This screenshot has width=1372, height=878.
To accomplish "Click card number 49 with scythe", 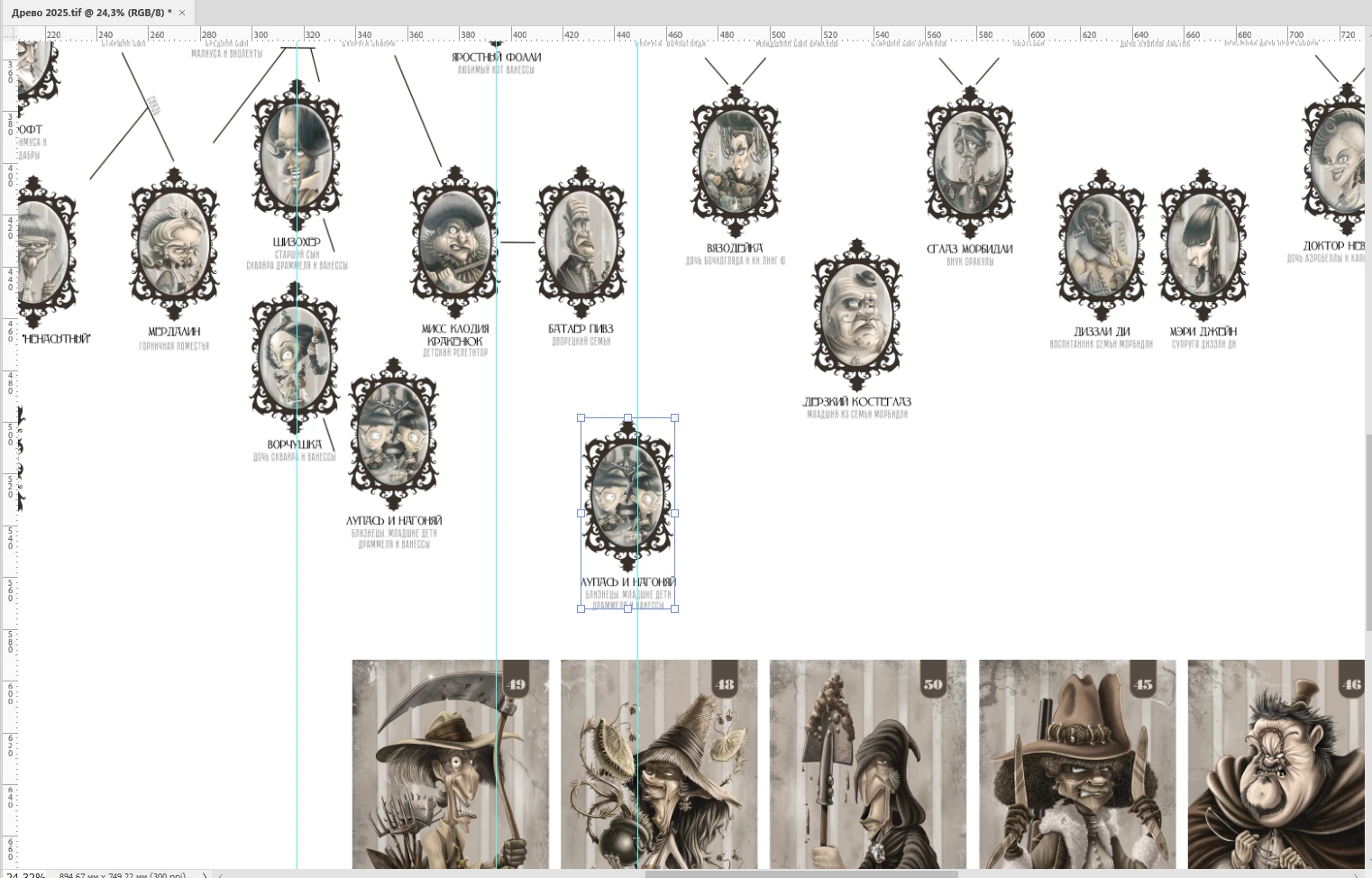I will click(x=451, y=764).
